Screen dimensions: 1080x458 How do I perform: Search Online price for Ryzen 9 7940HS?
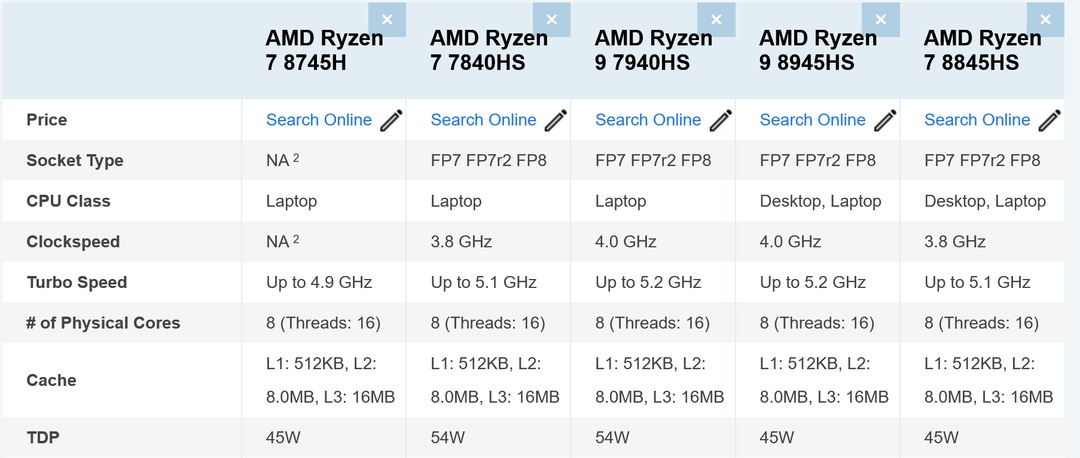click(648, 120)
